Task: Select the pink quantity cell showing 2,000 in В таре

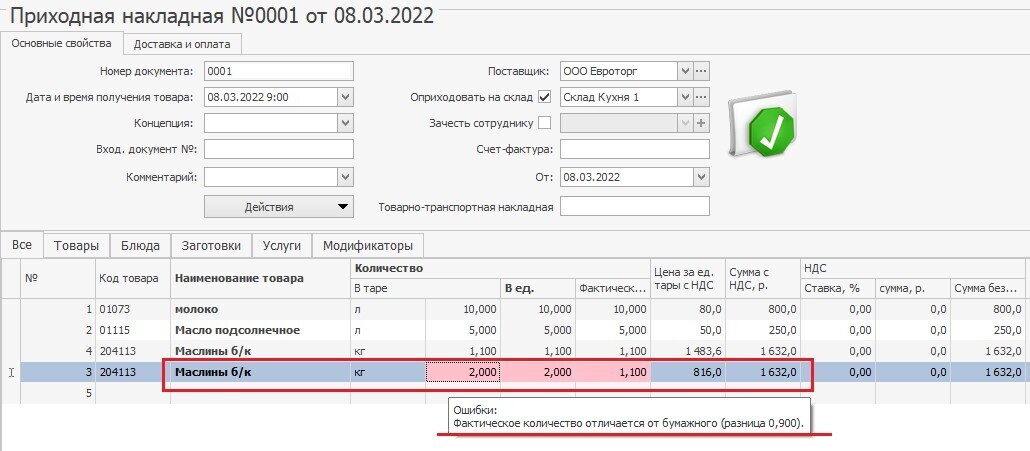Action: [463, 372]
